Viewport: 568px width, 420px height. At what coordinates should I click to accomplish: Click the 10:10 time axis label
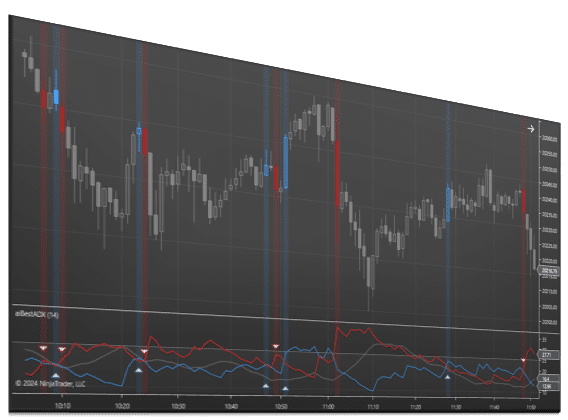click(62, 406)
